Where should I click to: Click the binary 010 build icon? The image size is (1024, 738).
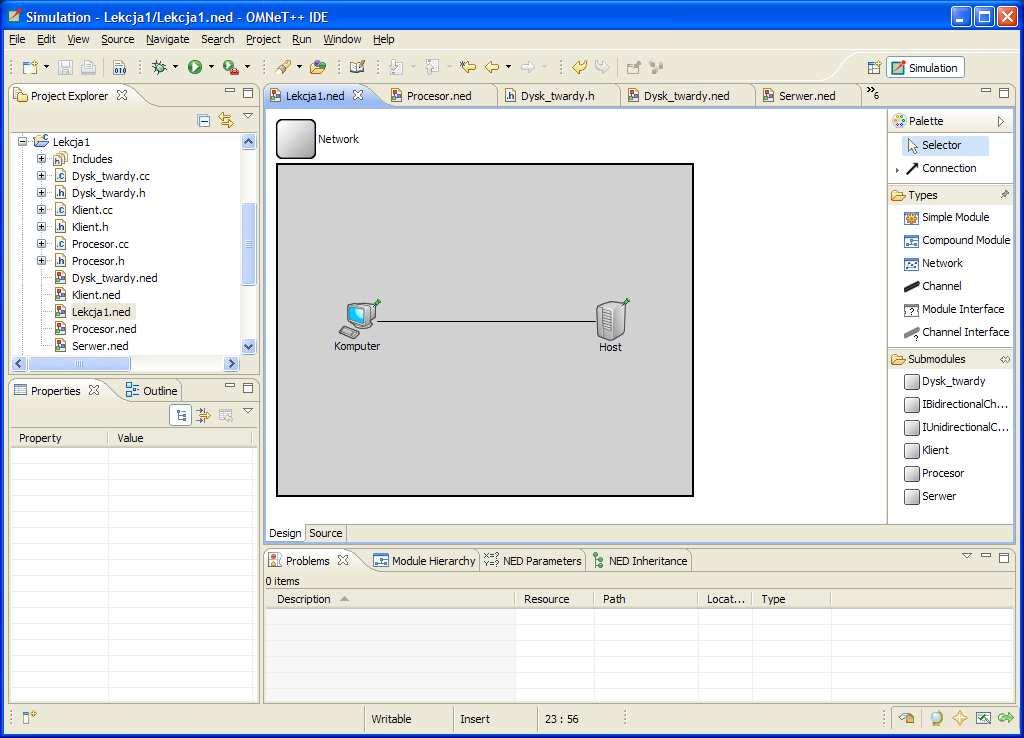point(120,67)
